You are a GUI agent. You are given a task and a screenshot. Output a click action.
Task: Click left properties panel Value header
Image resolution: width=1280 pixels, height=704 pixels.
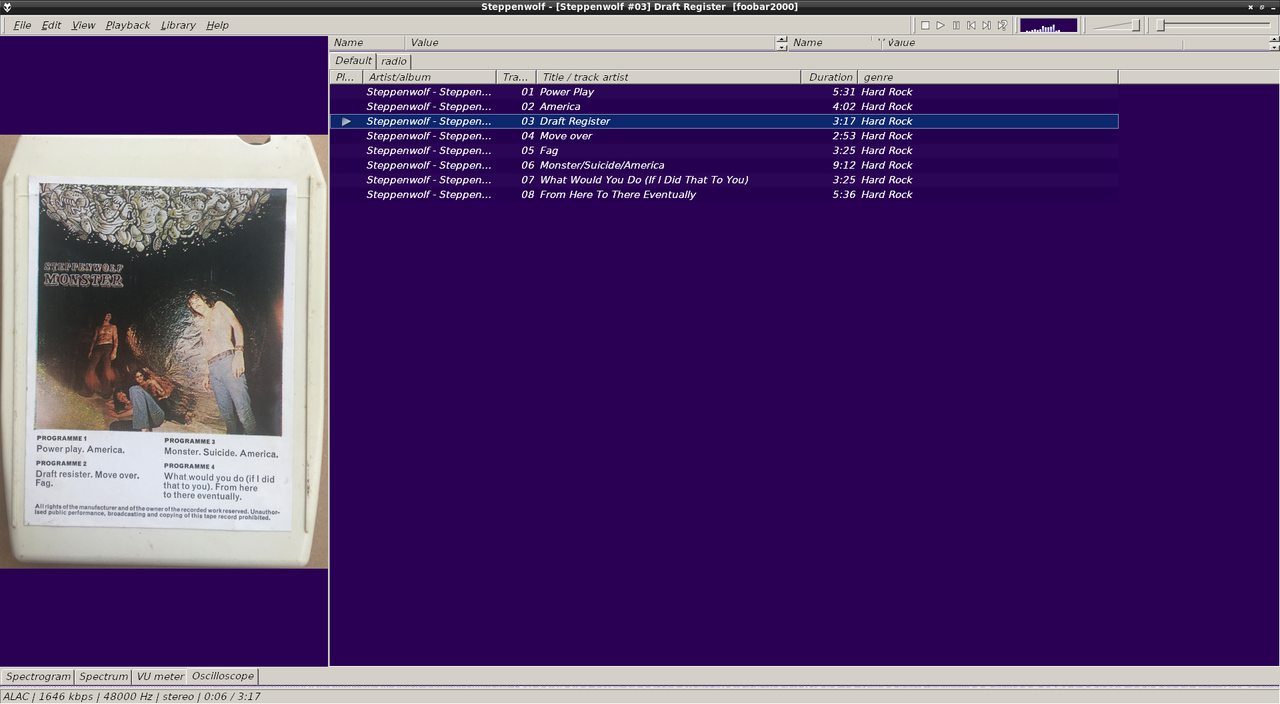coord(590,43)
